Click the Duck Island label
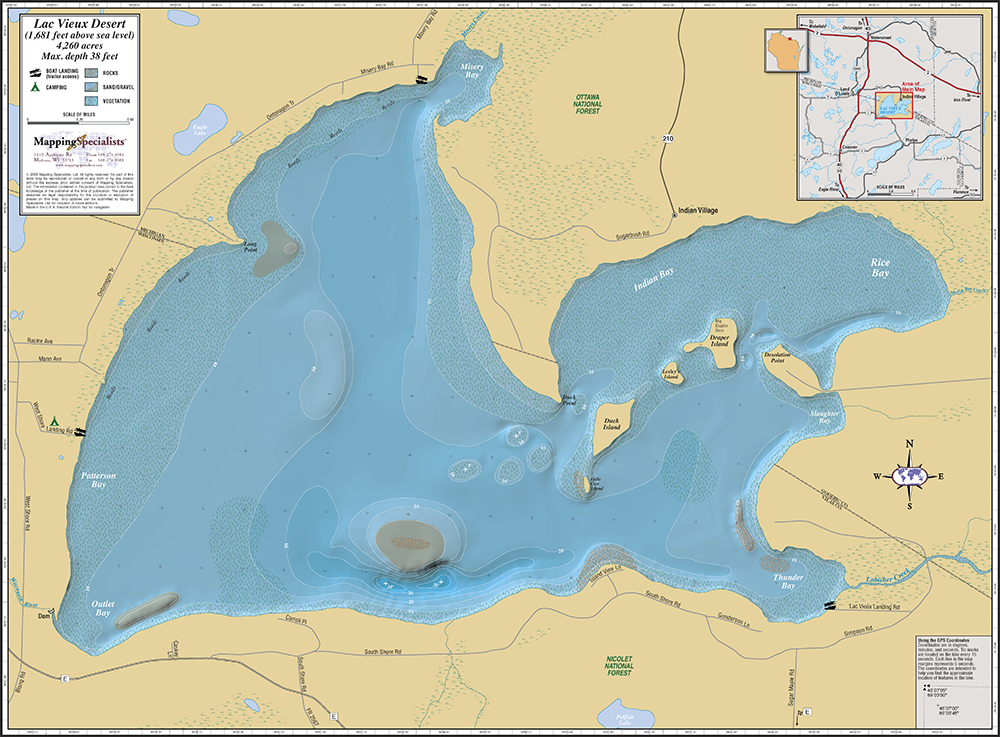 [612, 424]
